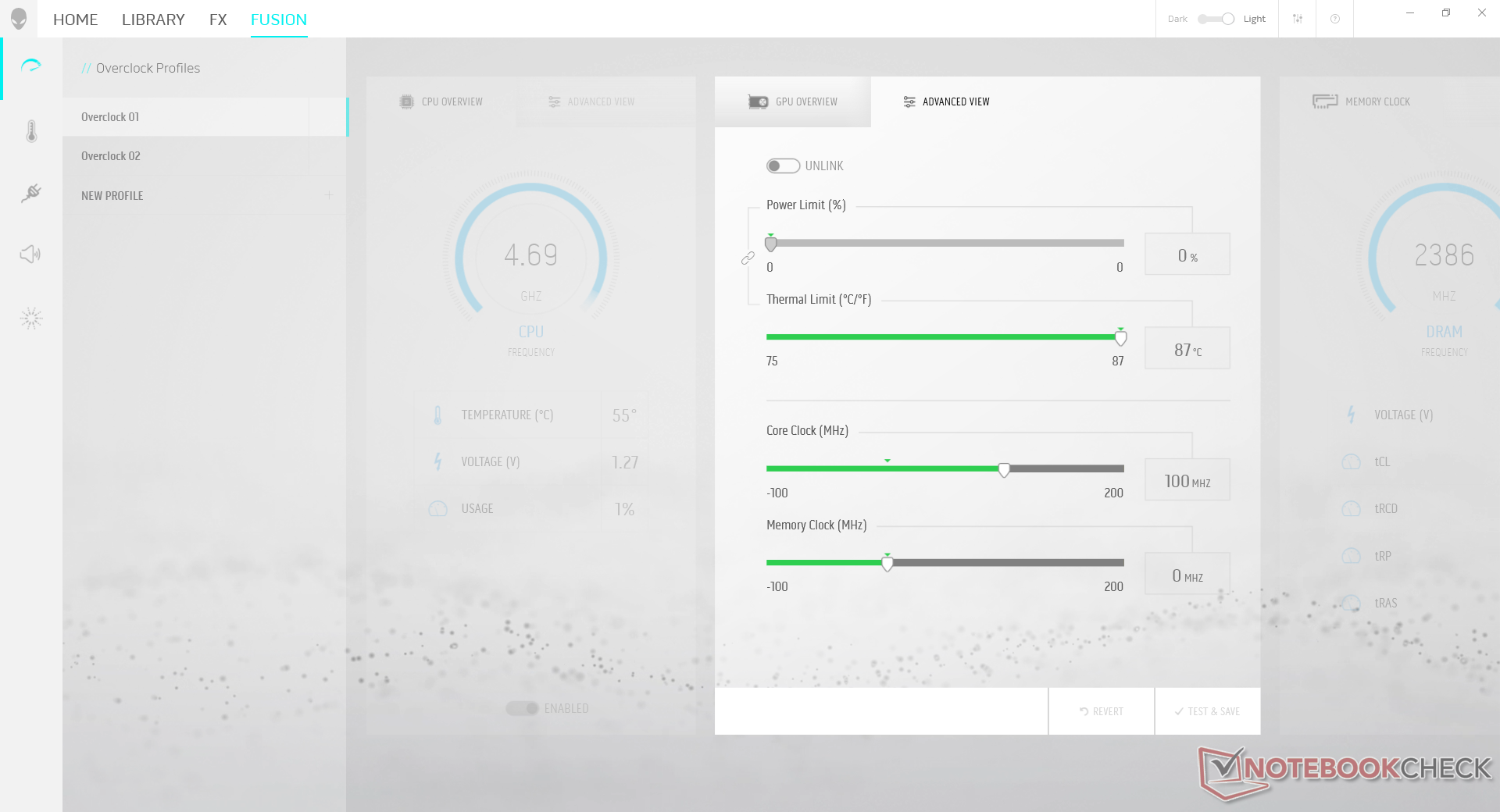Toggle the CPU ENABLED switch
The image size is (1500, 812).
tap(522, 708)
